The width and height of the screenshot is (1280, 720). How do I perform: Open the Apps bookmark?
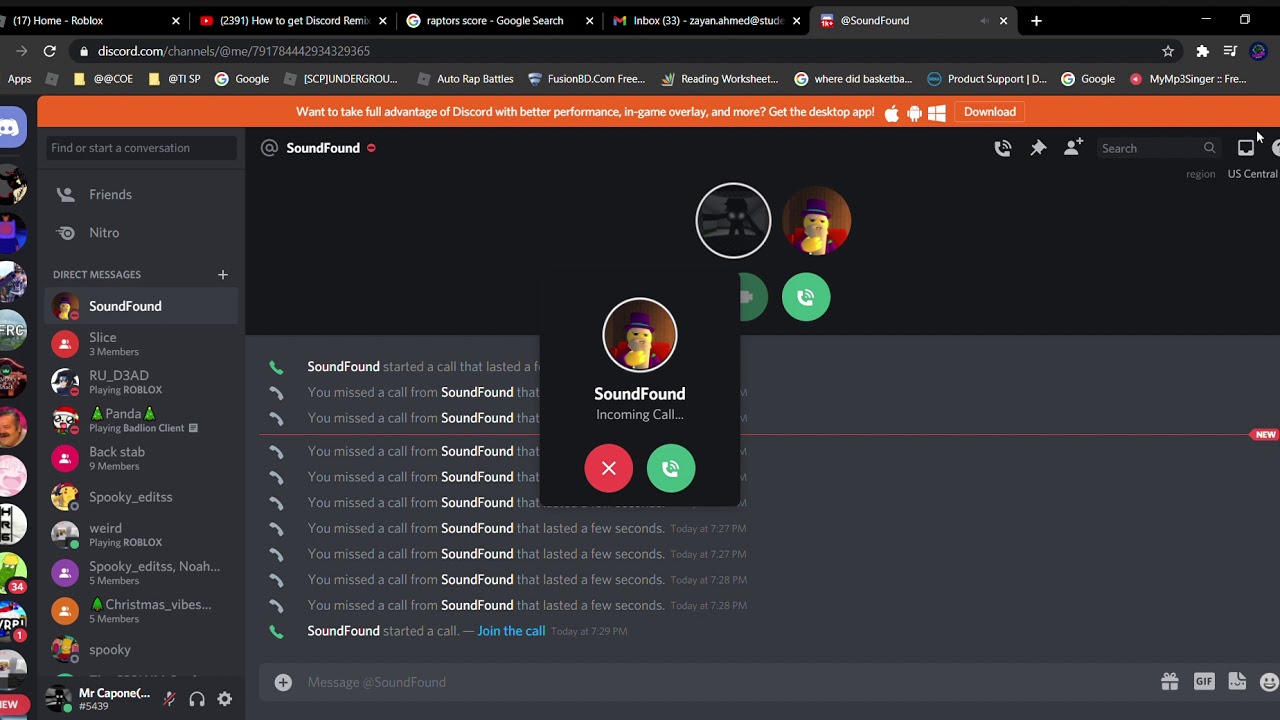(19, 79)
